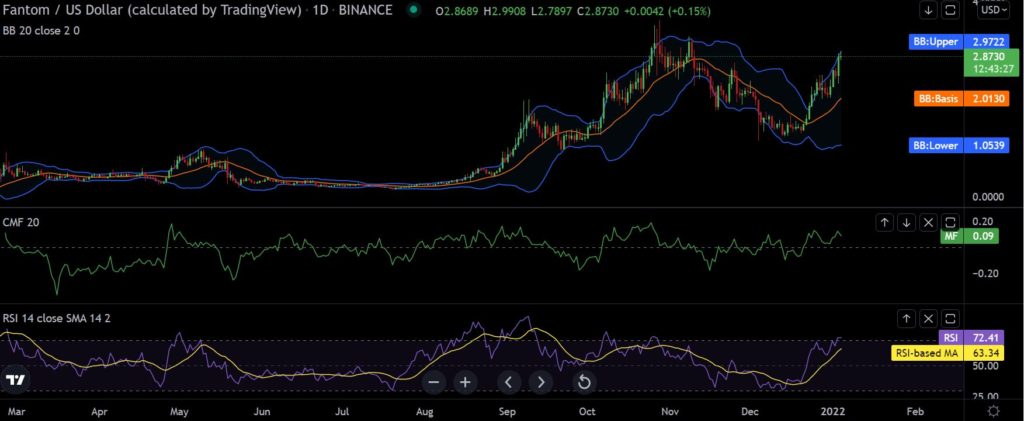Click the Apr label on time axis
The image size is (1024, 421).
pyautogui.click(x=99, y=412)
